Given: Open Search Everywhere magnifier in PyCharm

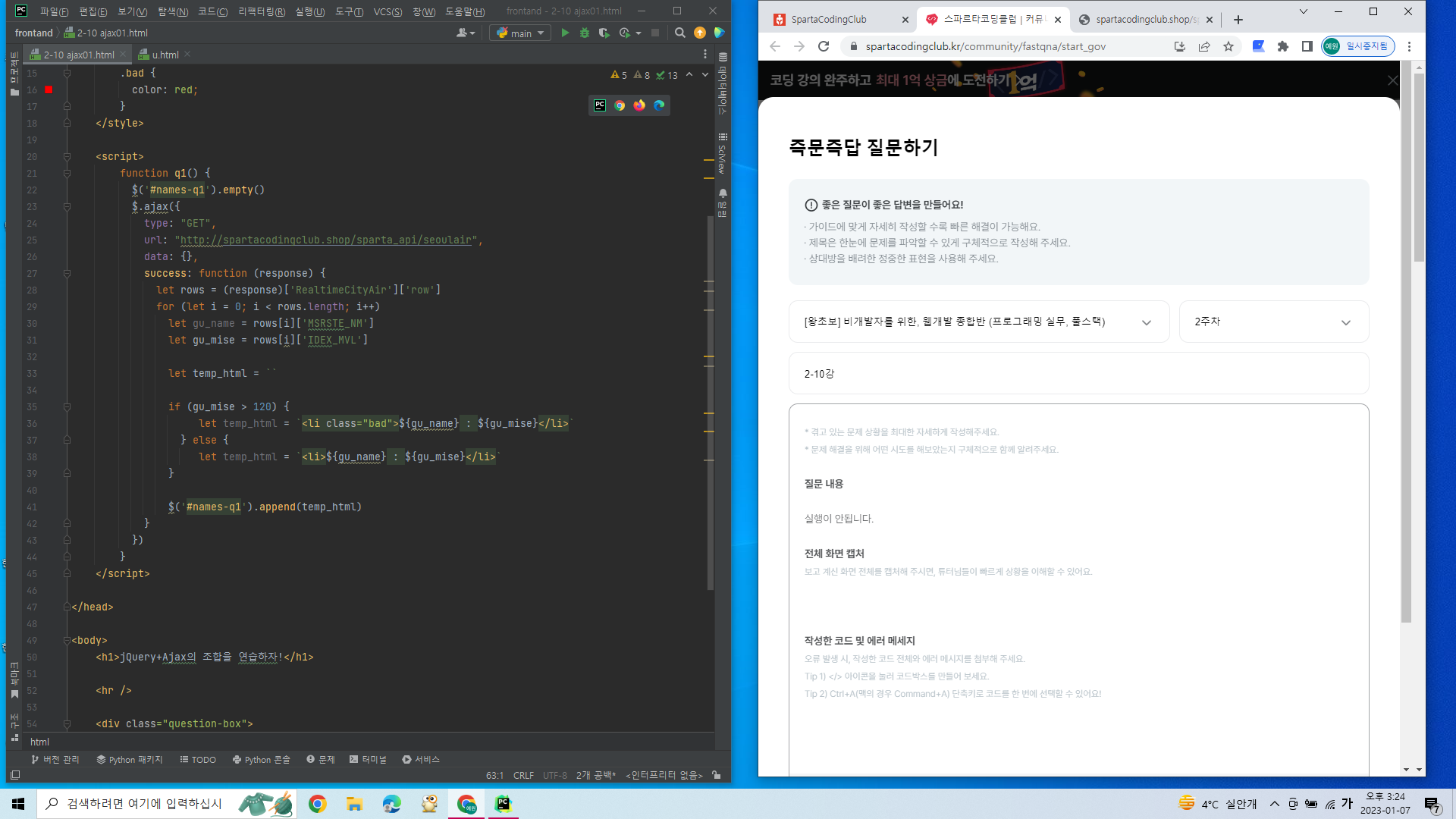Looking at the screenshot, I should 680,33.
